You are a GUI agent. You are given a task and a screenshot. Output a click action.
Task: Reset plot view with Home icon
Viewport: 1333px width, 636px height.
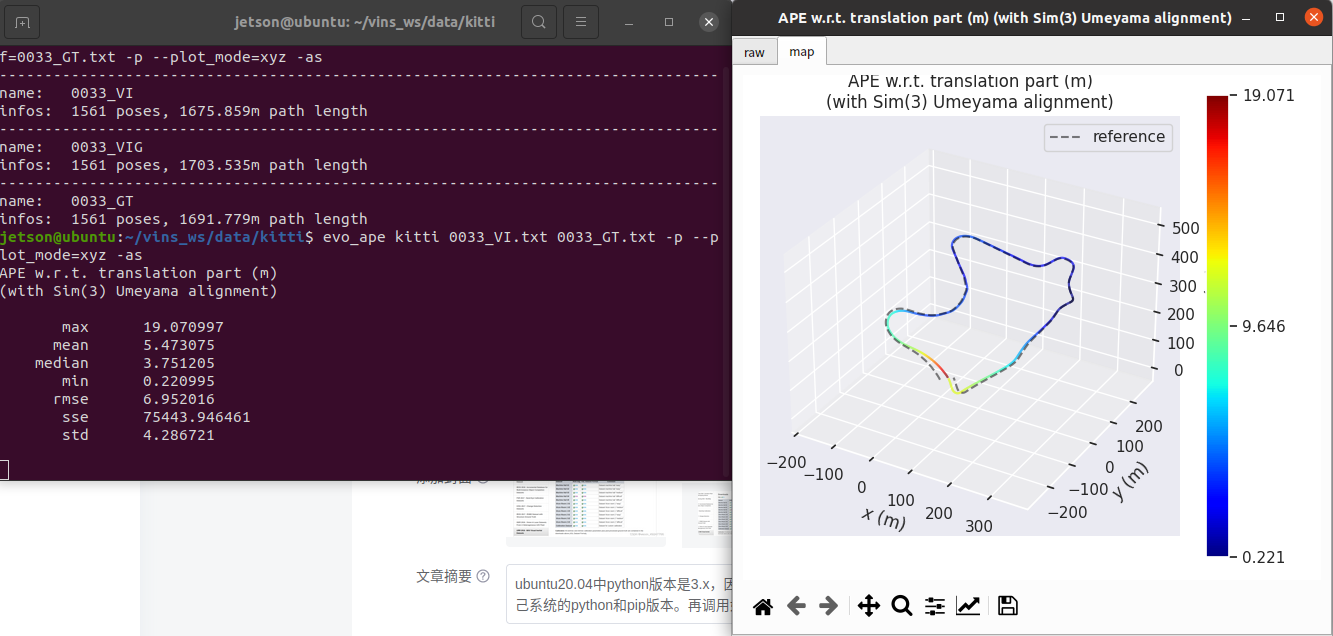(762, 606)
